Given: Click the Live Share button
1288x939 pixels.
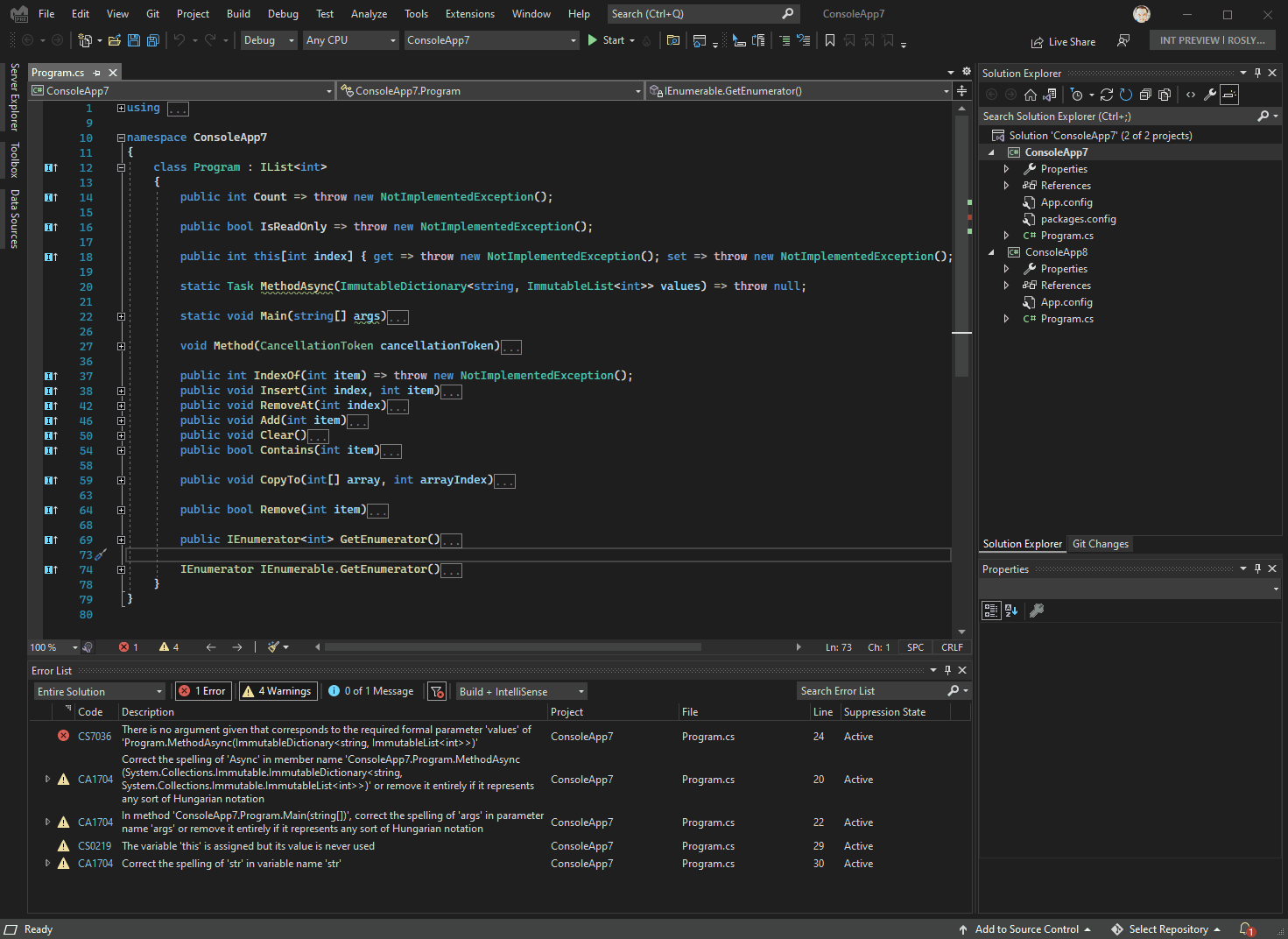Looking at the screenshot, I should coord(1063,41).
